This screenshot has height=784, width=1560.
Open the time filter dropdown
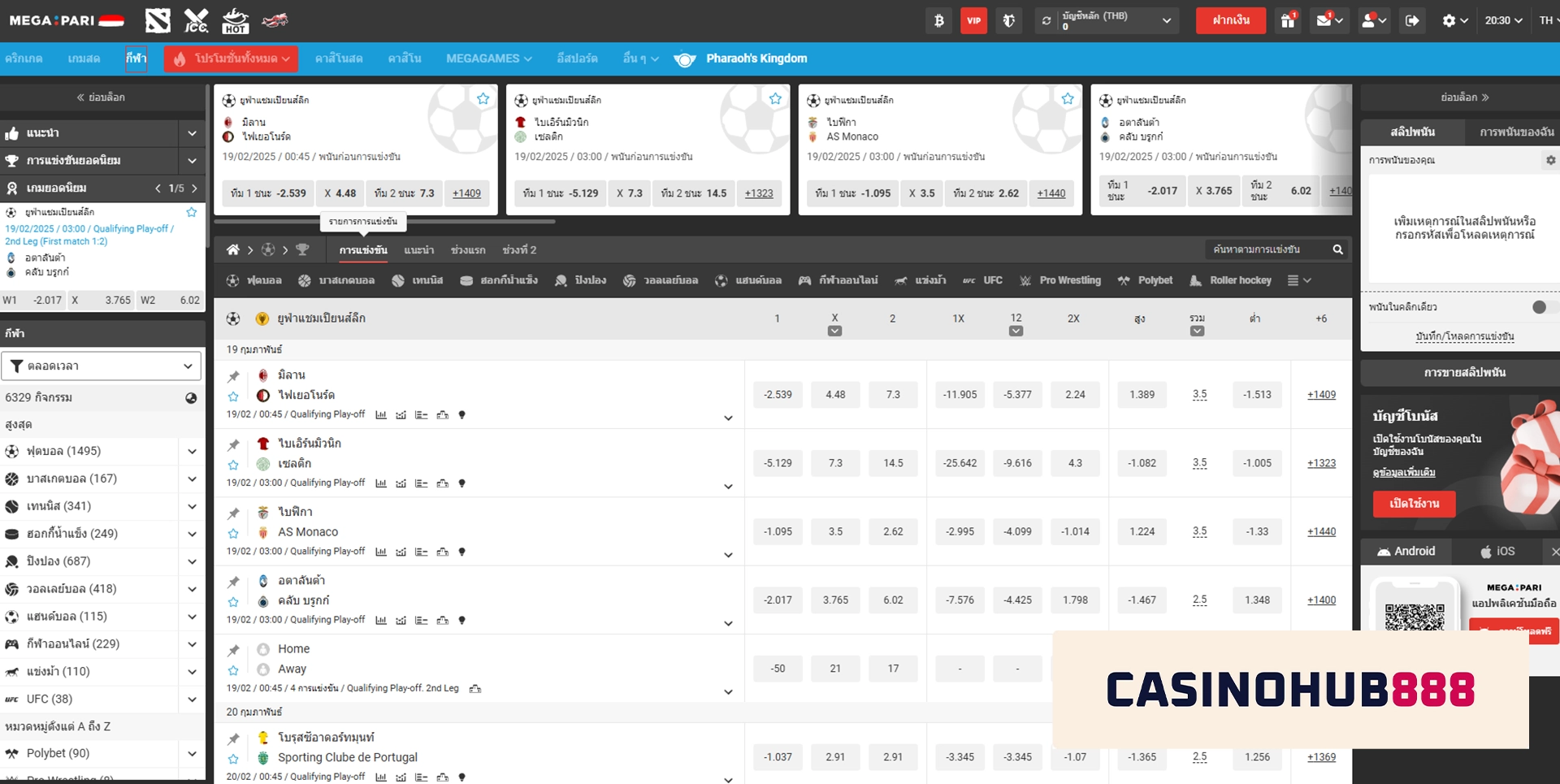(102, 366)
